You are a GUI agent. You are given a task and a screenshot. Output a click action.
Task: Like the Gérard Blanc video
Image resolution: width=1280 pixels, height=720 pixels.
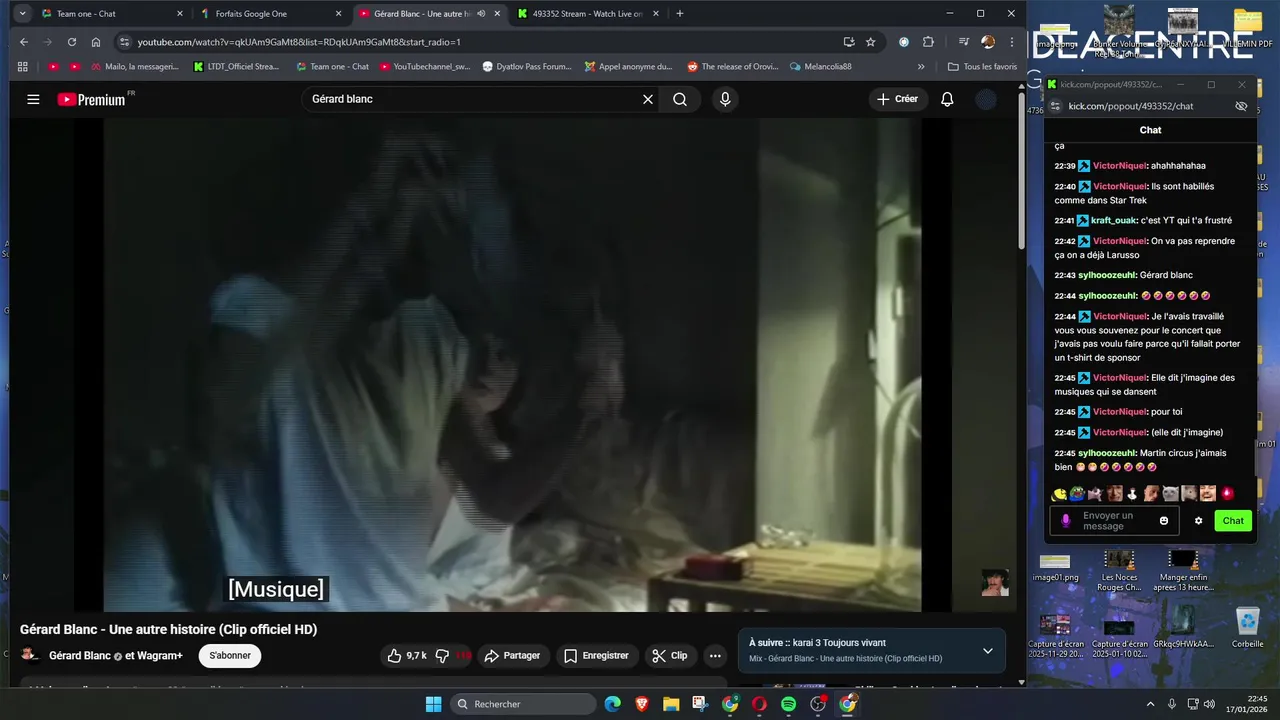[x=407, y=656]
